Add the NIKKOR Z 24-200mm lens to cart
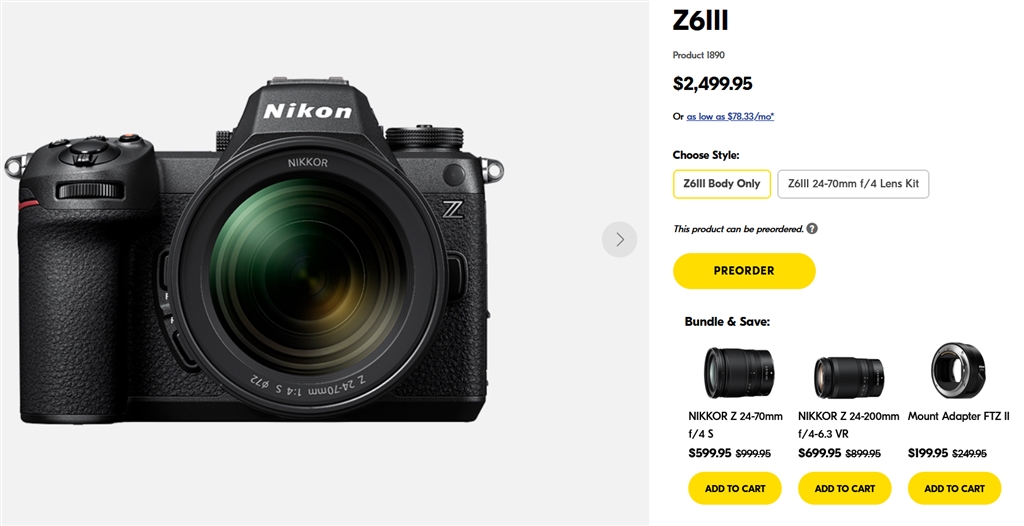 (x=845, y=488)
